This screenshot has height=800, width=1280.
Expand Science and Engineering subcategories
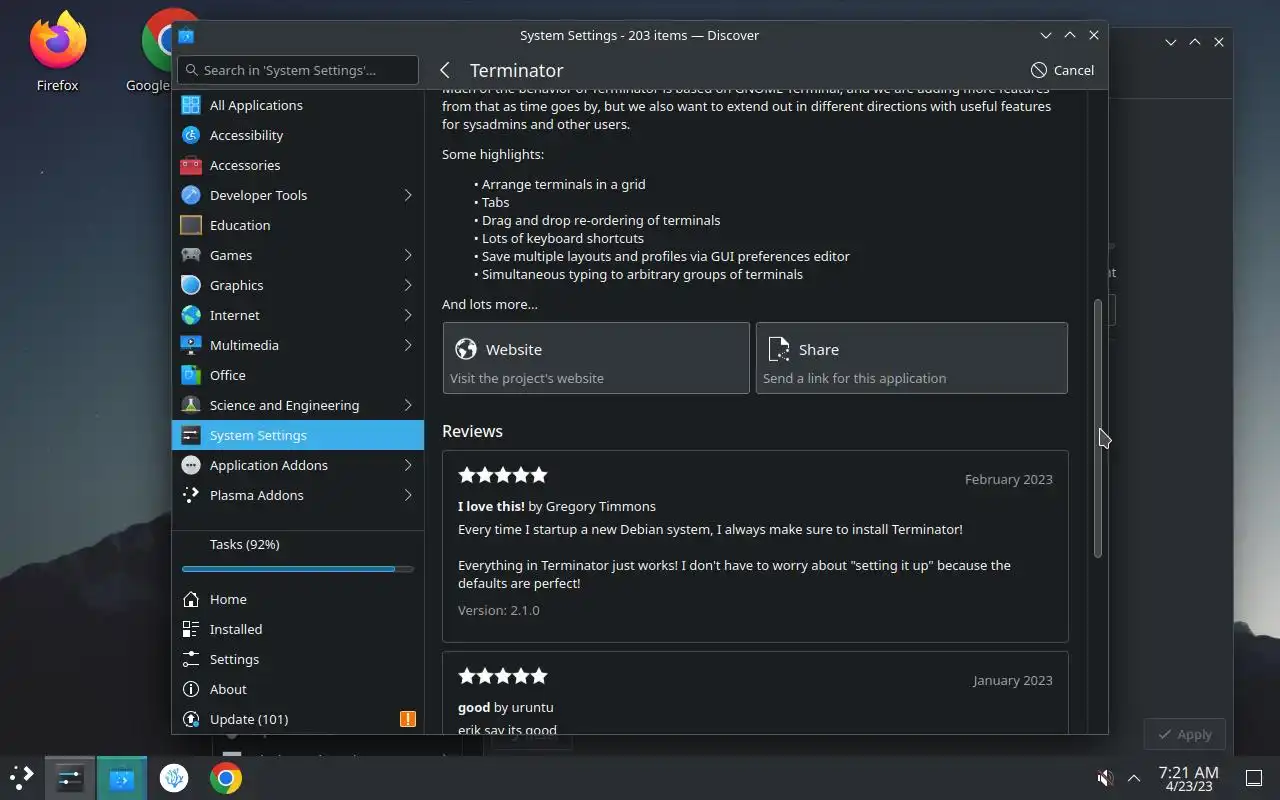408,405
